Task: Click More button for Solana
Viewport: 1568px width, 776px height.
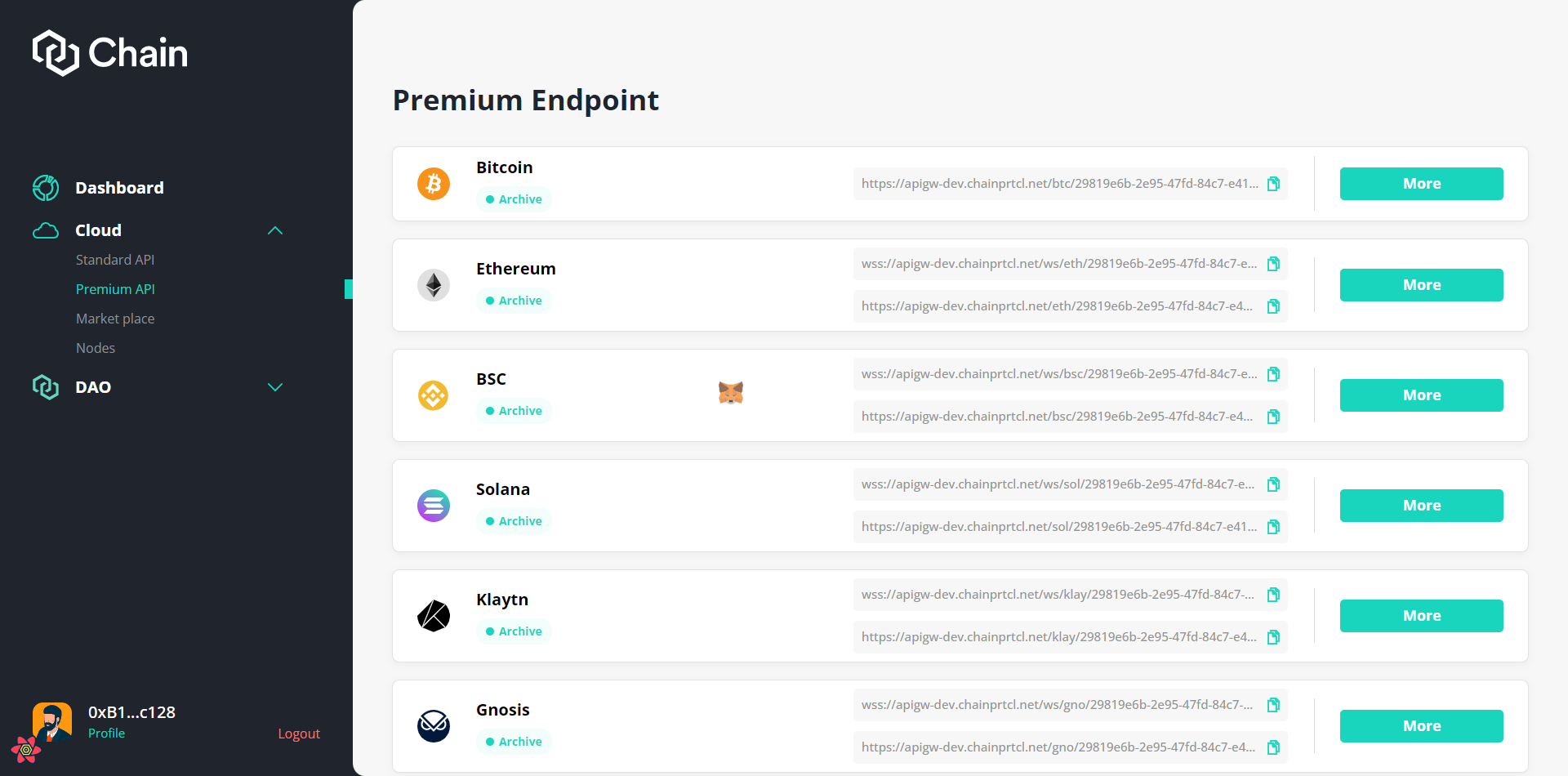Action: tap(1421, 506)
